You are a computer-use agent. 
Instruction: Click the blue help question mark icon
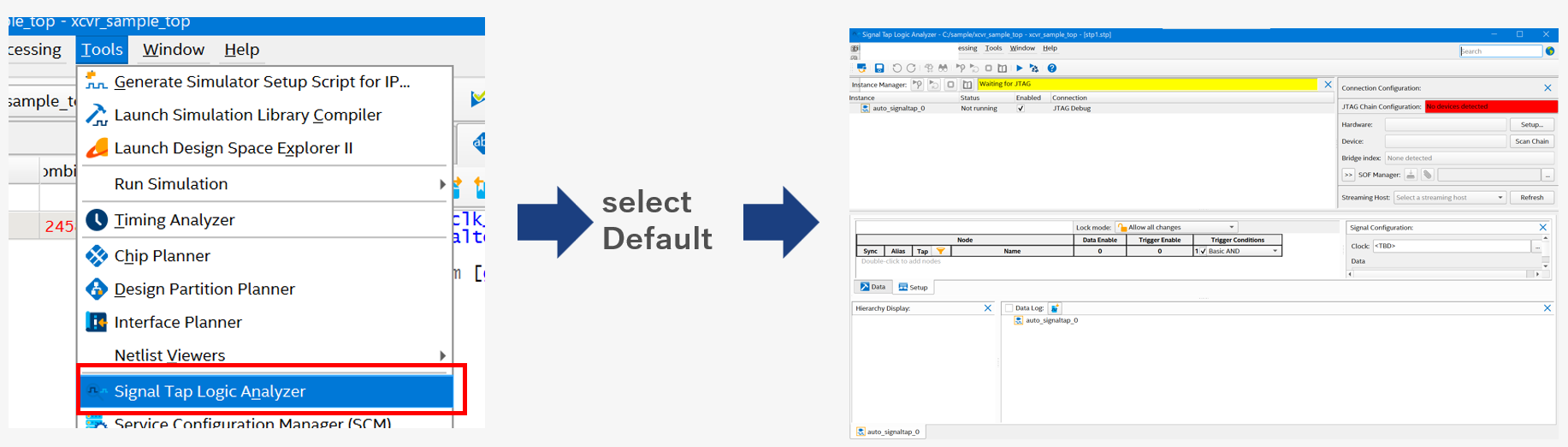click(1052, 69)
